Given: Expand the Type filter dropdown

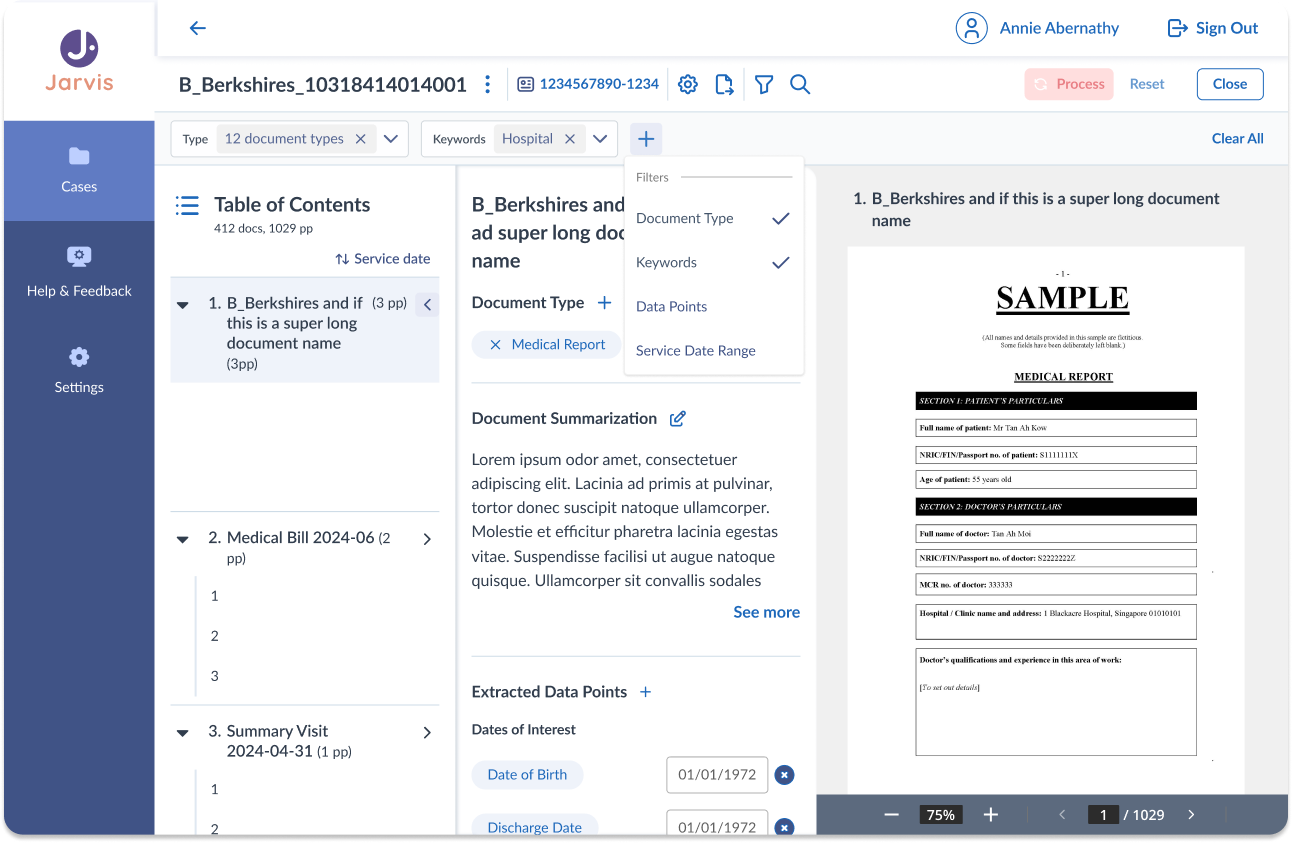Looking at the screenshot, I should tap(391, 139).
